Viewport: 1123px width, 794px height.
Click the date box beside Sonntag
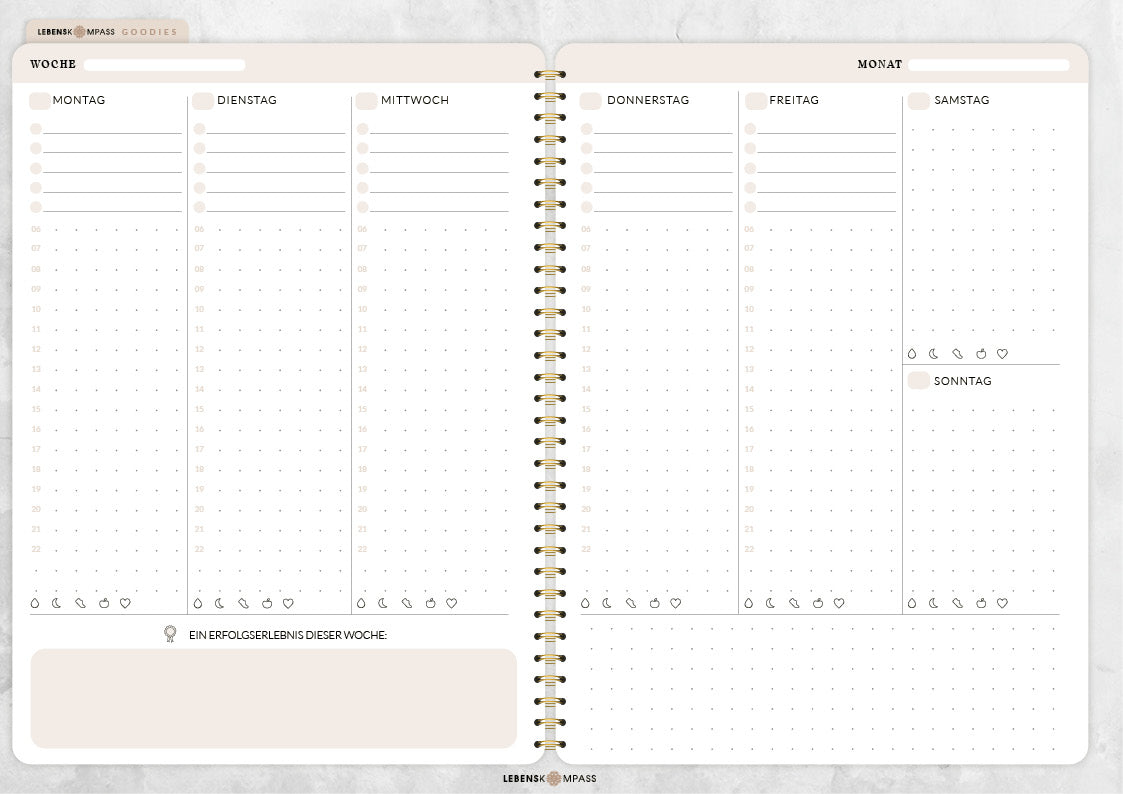(x=918, y=380)
